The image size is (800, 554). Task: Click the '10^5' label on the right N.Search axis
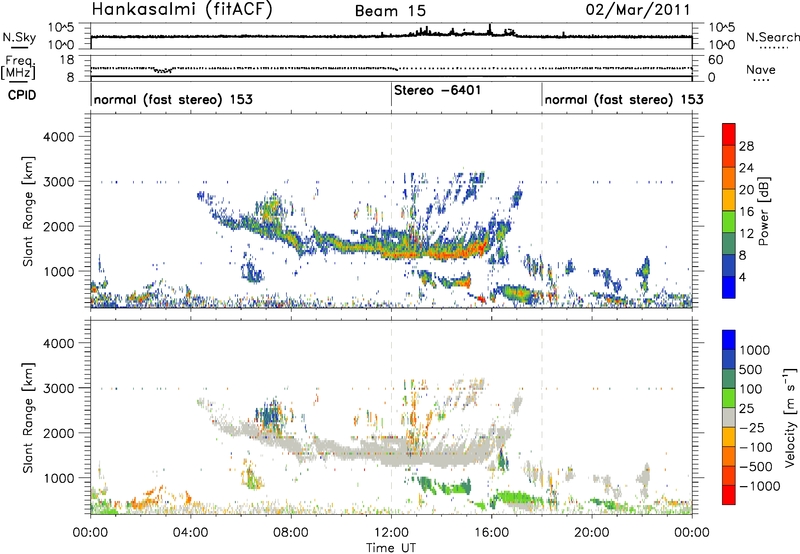click(x=722, y=28)
